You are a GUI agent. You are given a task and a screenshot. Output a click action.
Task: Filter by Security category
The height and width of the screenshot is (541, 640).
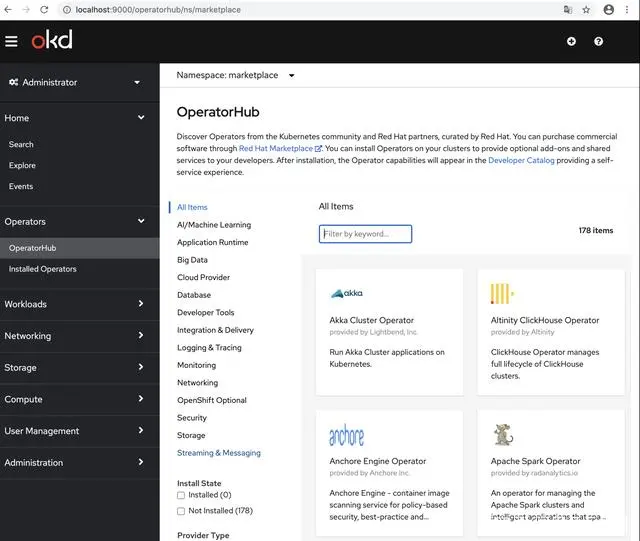point(192,418)
